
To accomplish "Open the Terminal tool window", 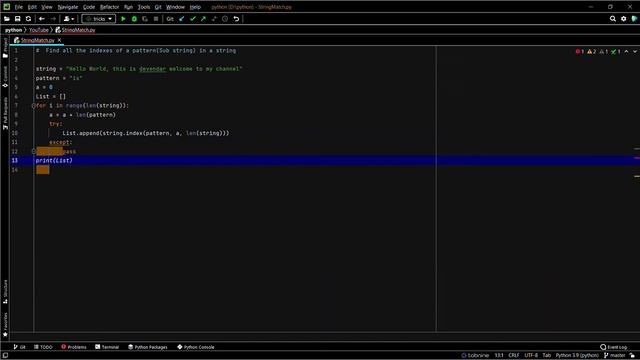I will coord(107,347).
